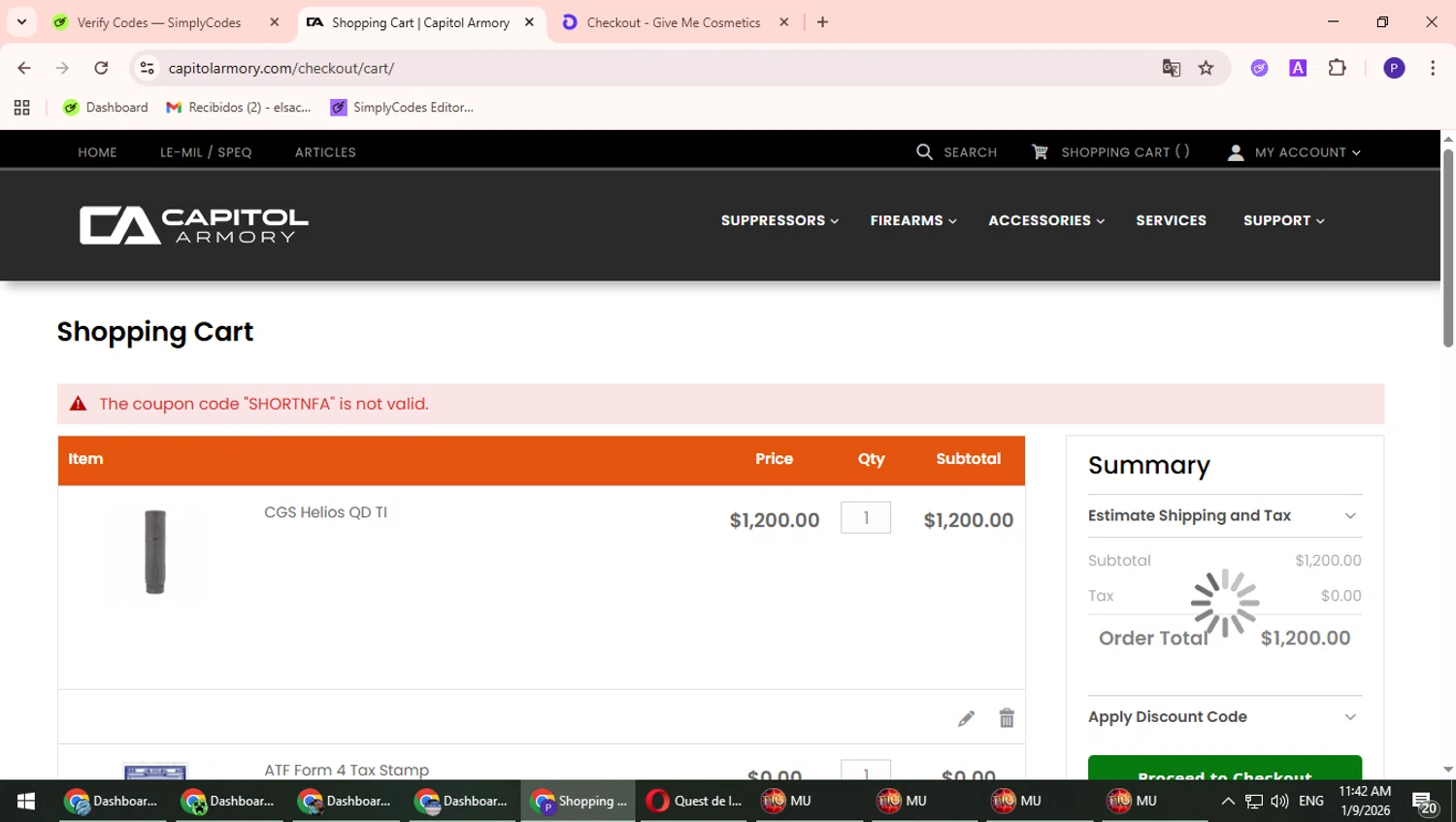Click the network icon in system tray
The height and width of the screenshot is (822, 1456).
click(x=1254, y=801)
